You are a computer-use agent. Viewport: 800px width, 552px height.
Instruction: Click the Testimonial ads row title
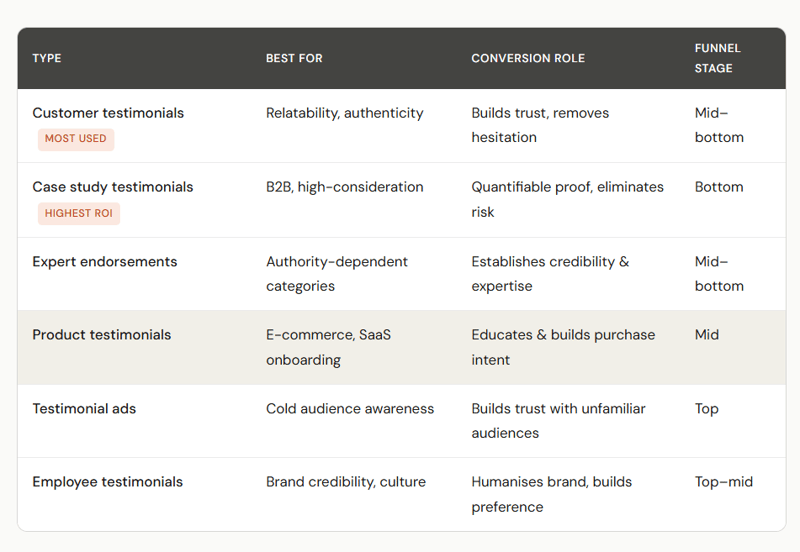(x=84, y=408)
